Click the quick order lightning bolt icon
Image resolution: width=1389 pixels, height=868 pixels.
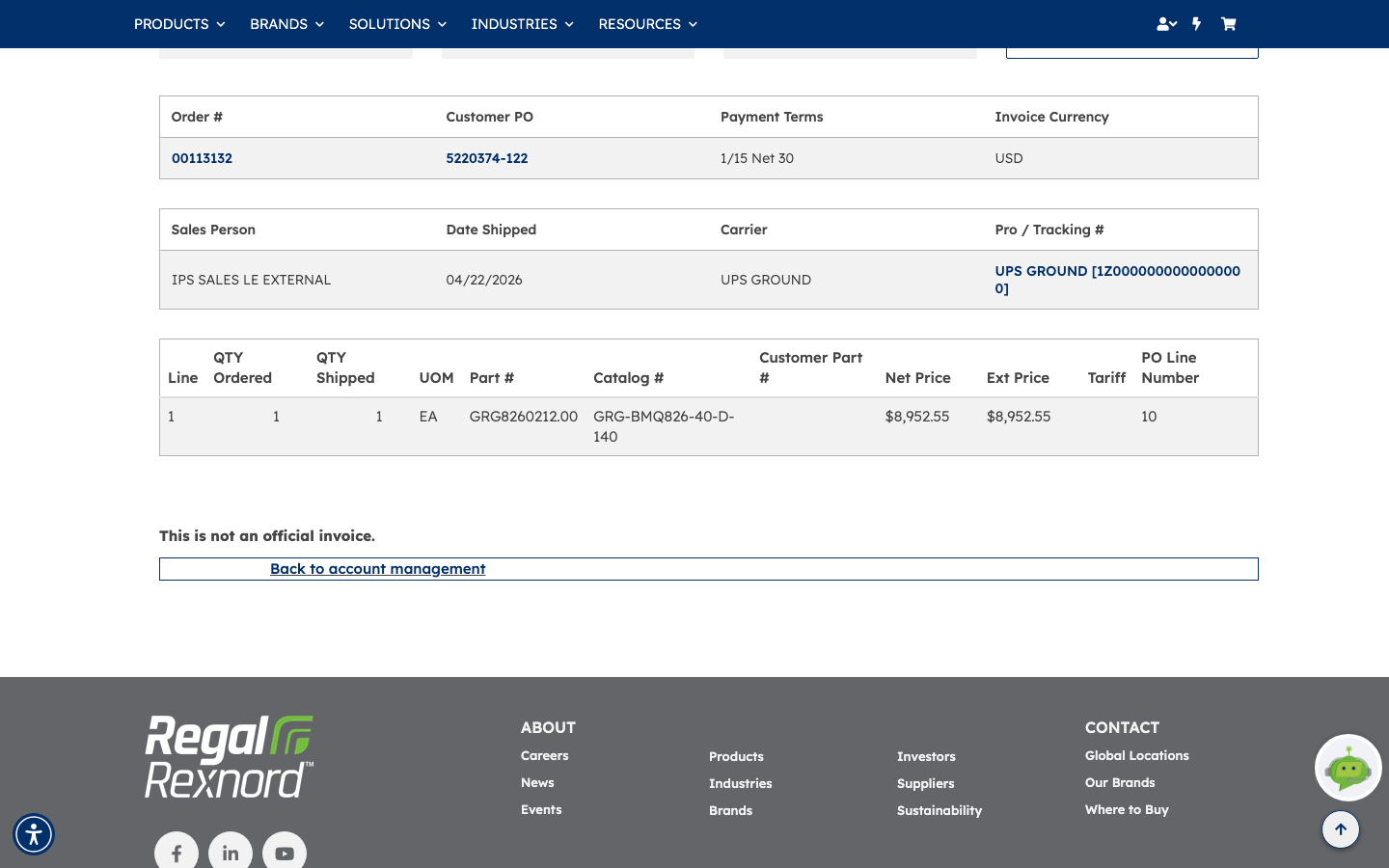1197,24
